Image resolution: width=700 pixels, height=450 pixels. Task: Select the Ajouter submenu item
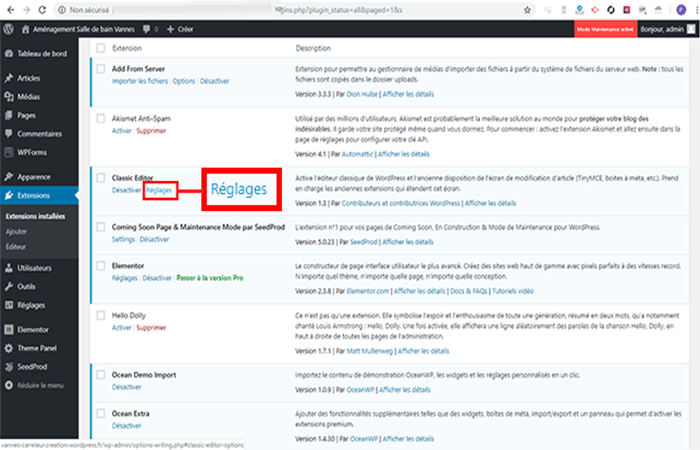pos(16,232)
